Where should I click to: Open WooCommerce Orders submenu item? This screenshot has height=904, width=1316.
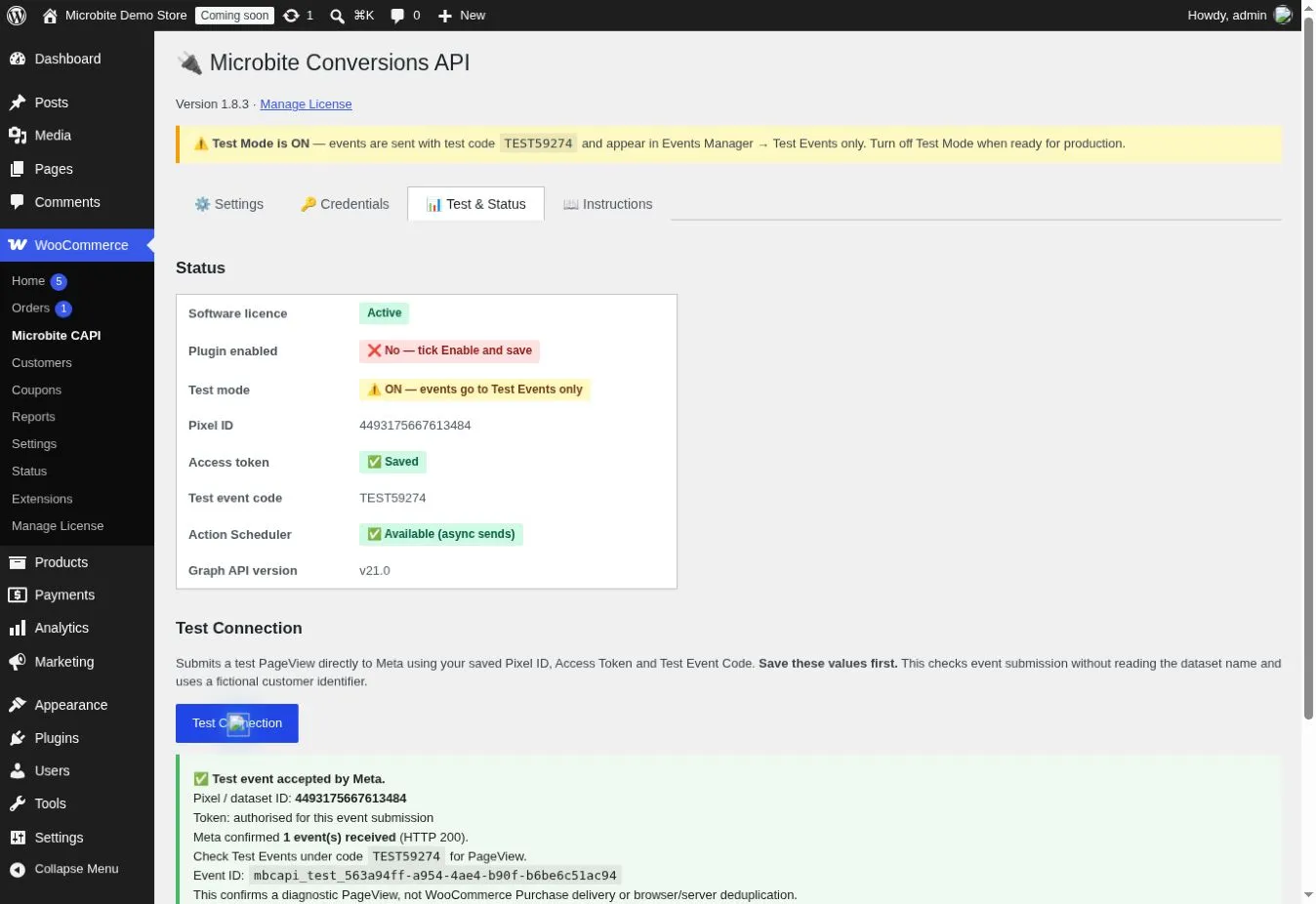pos(30,308)
